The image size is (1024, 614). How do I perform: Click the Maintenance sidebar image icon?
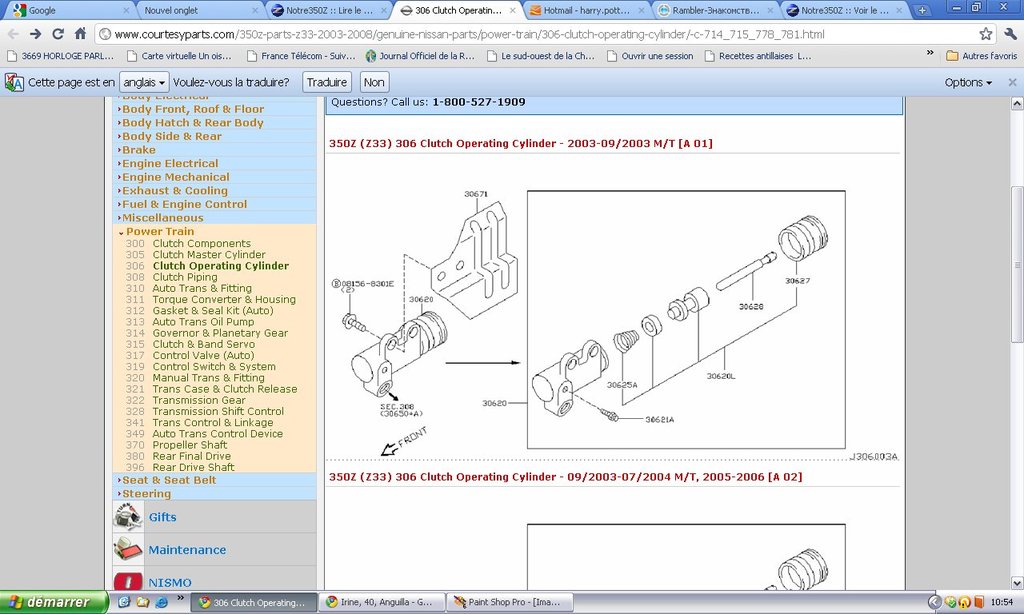coord(127,549)
